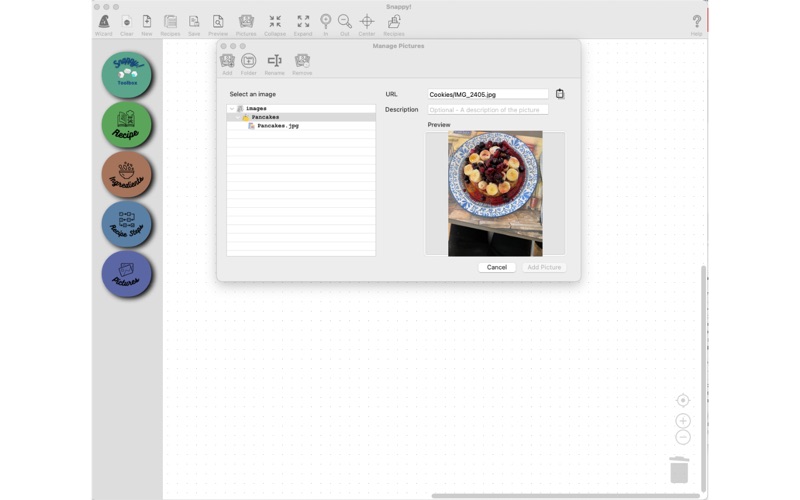This screenshot has height=500, width=800.
Task: Collapse the images tree root
Action: (232, 109)
